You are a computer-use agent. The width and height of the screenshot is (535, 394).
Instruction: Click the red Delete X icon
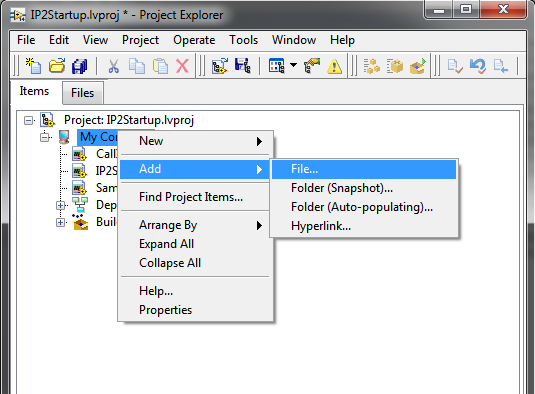(183, 66)
